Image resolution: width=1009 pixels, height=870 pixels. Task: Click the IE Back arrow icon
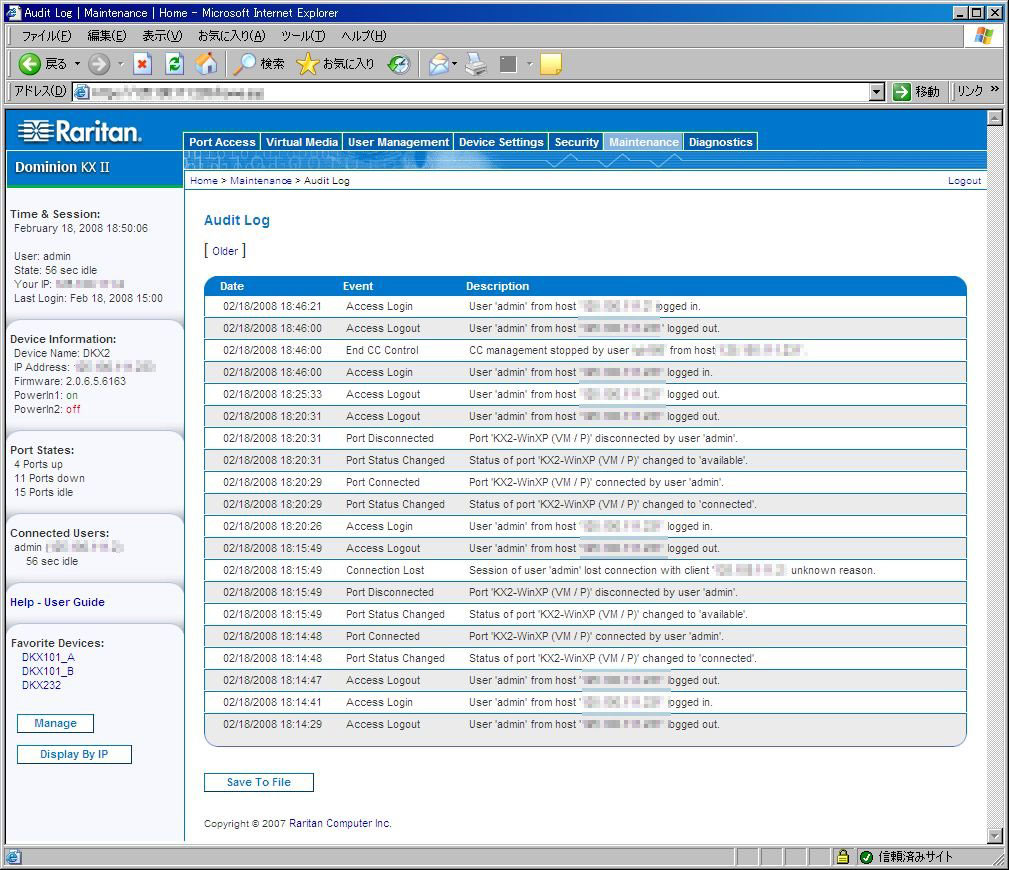pos(29,64)
